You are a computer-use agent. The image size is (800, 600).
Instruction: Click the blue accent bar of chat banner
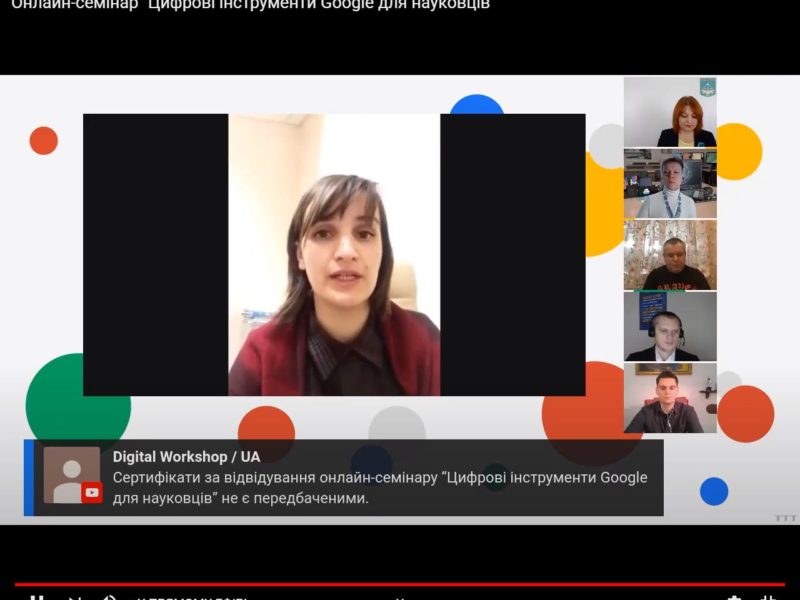coord(29,477)
